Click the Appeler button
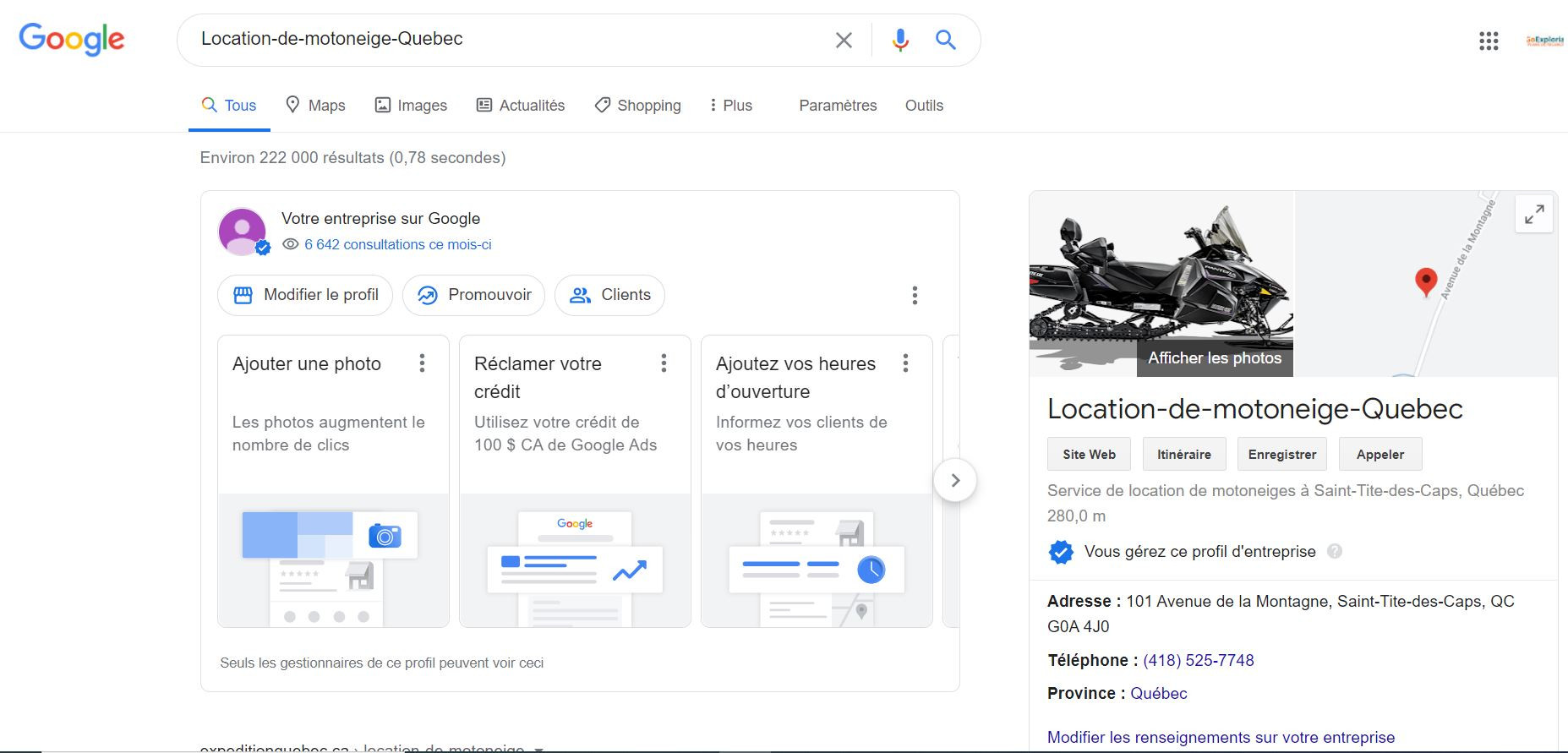 point(1380,454)
